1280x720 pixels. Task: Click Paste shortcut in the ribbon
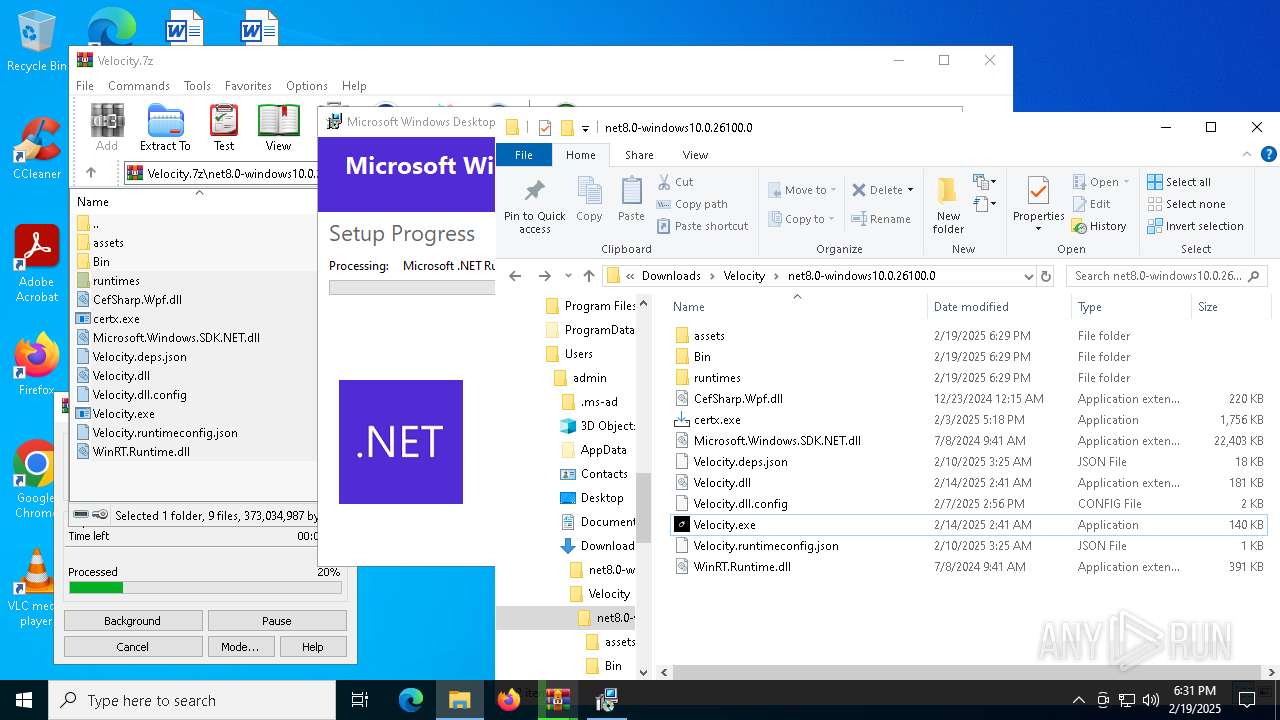pos(702,226)
